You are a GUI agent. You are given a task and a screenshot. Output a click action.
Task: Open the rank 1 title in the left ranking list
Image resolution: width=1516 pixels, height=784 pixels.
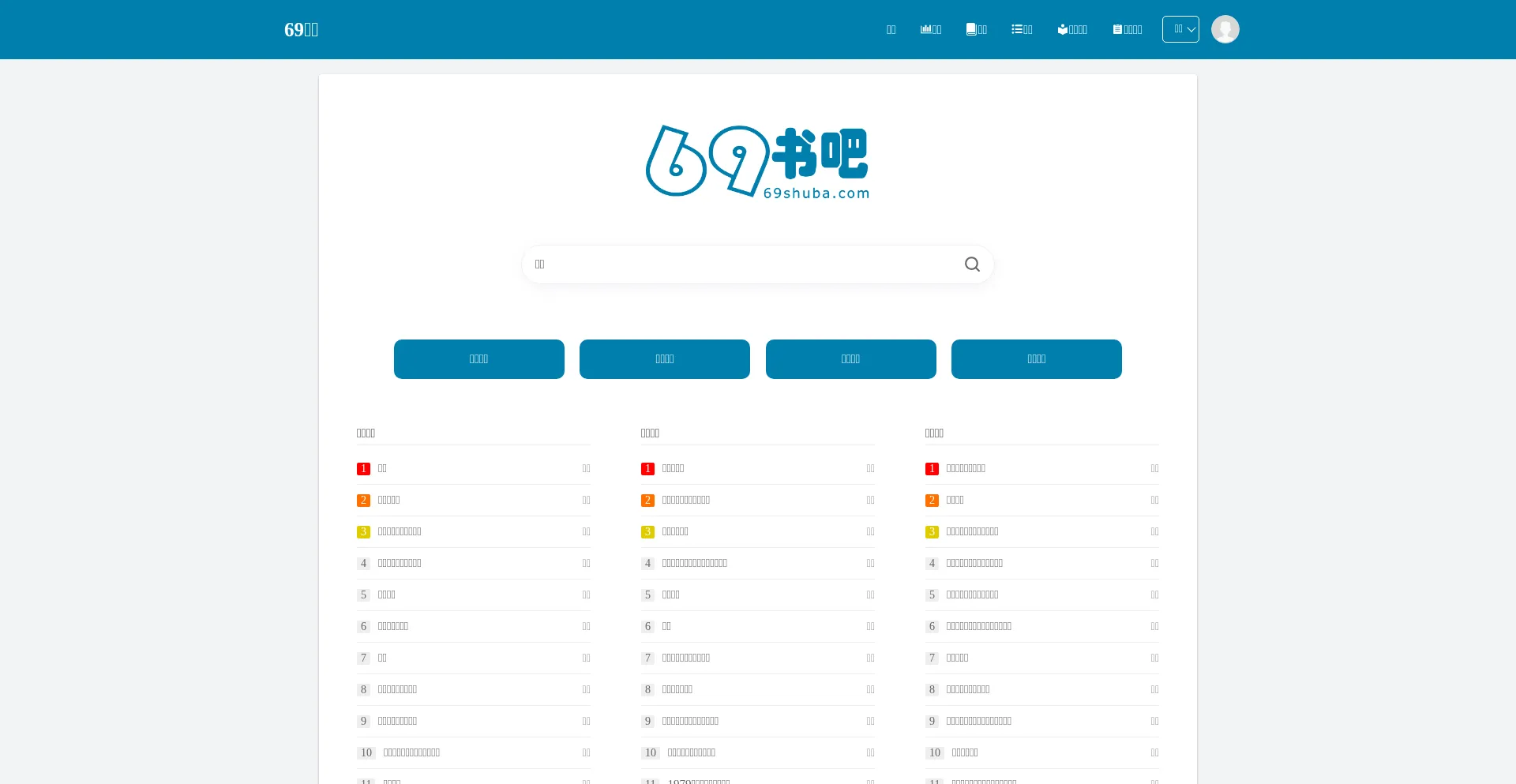[x=382, y=468]
